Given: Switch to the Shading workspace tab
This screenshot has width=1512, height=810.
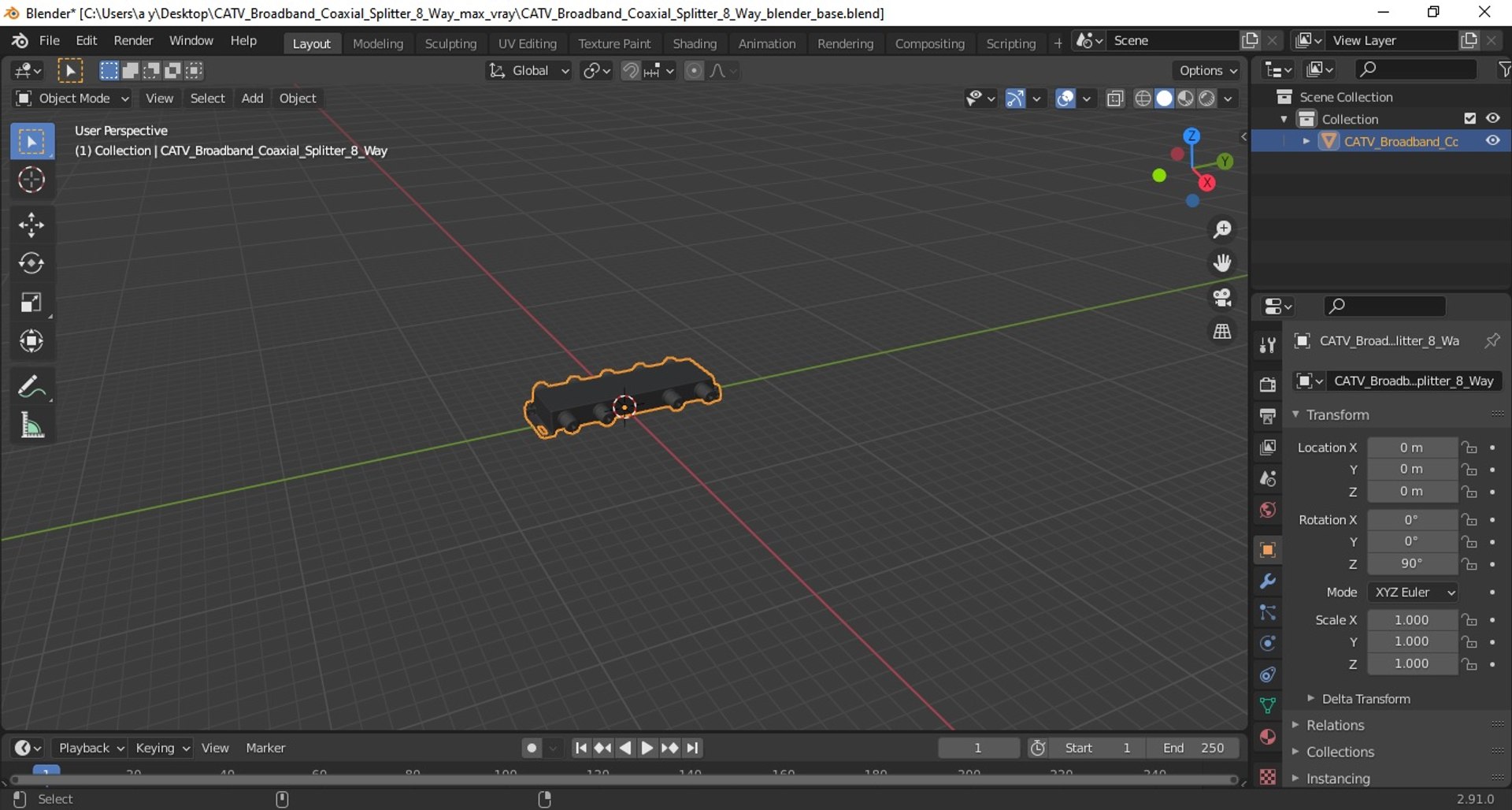Looking at the screenshot, I should tap(695, 43).
